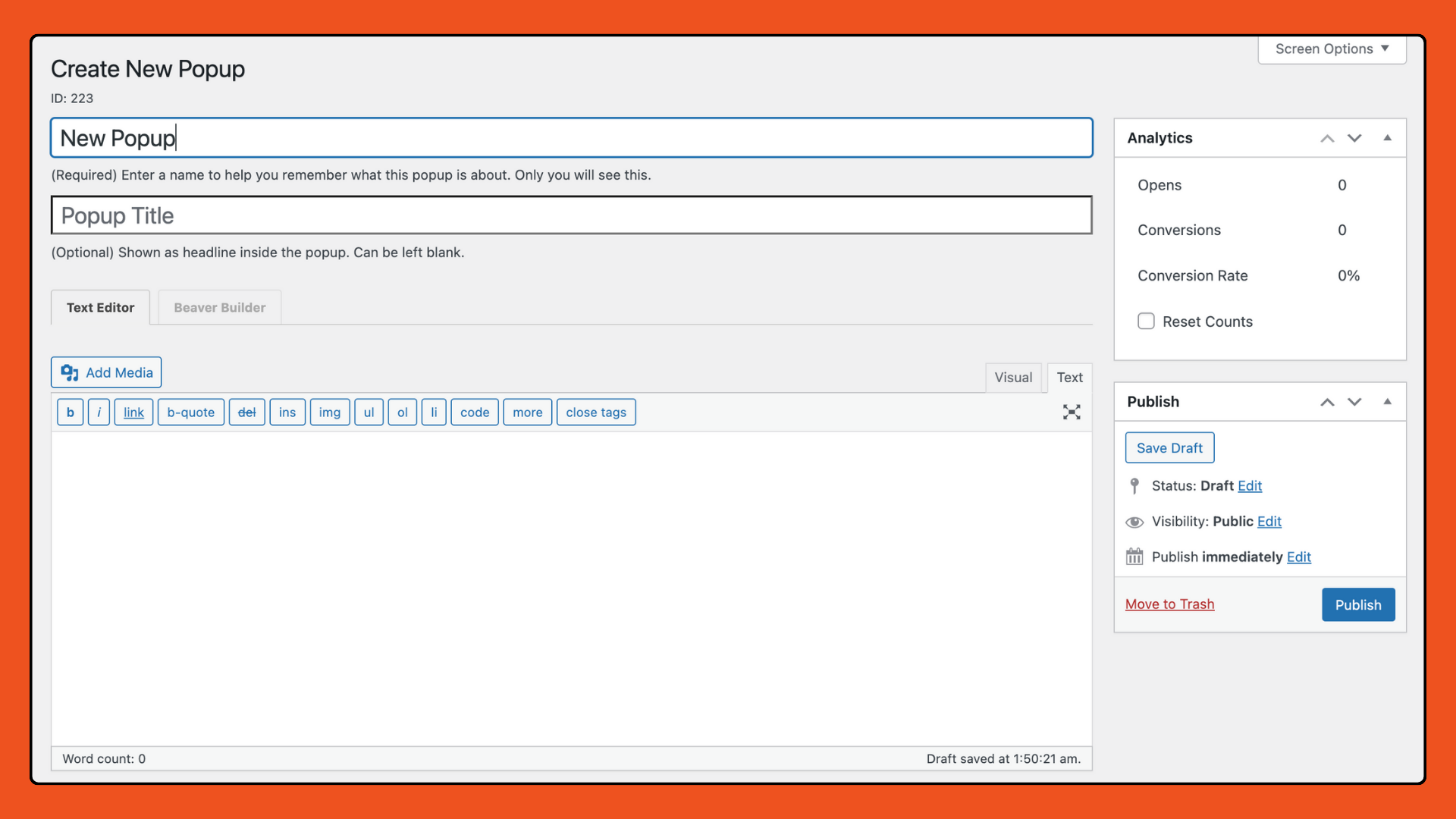Enable the Reset Counts checkbox
Screen dimensions: 1456x819
[1146, 321]
